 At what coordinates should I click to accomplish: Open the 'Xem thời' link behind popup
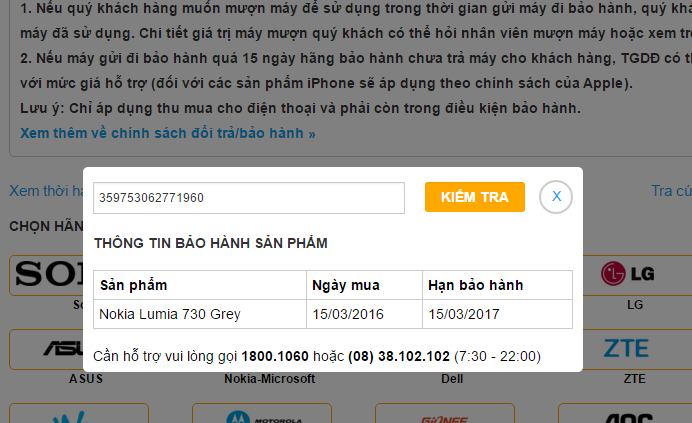[46, 191]
